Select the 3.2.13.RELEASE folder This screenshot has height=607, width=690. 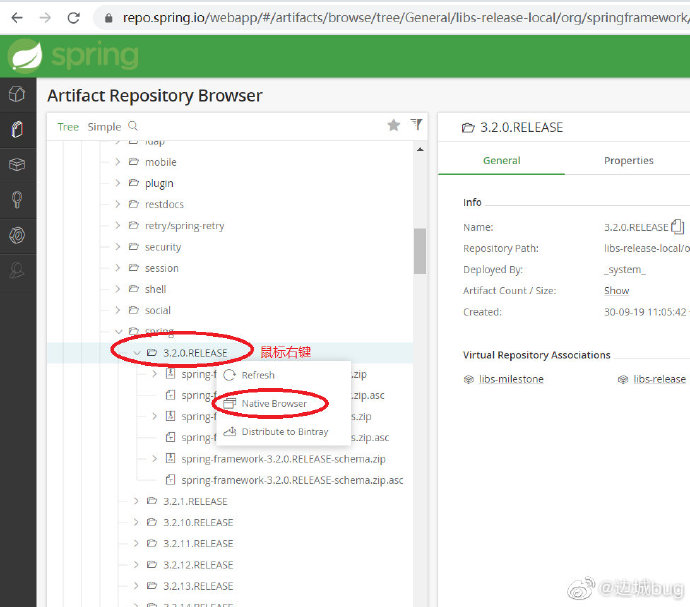(198, 586)
